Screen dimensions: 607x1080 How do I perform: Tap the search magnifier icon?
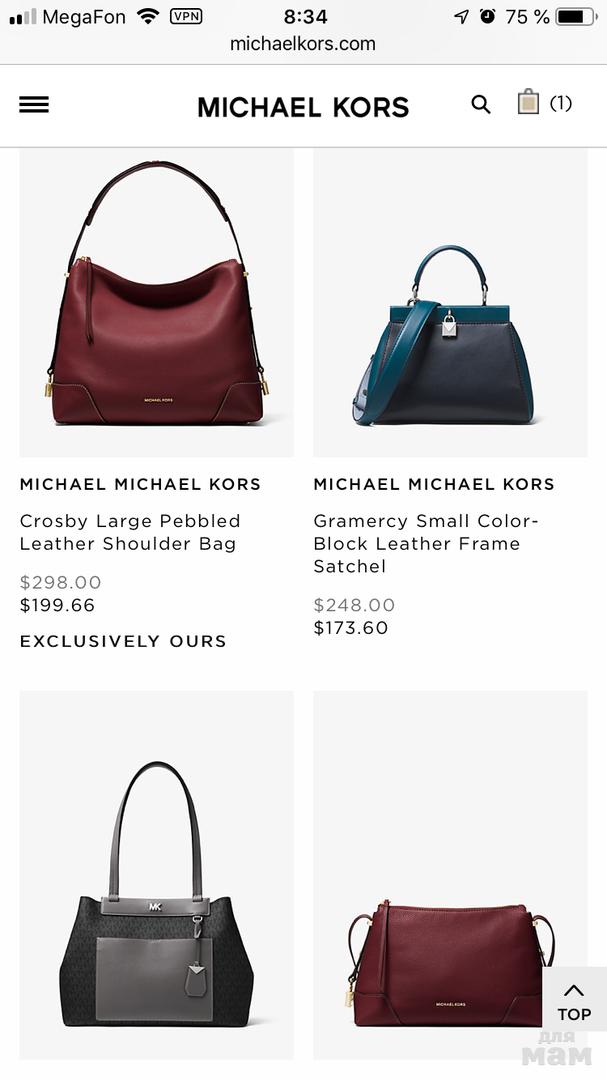pyautogui.click(x=481, y=105)
